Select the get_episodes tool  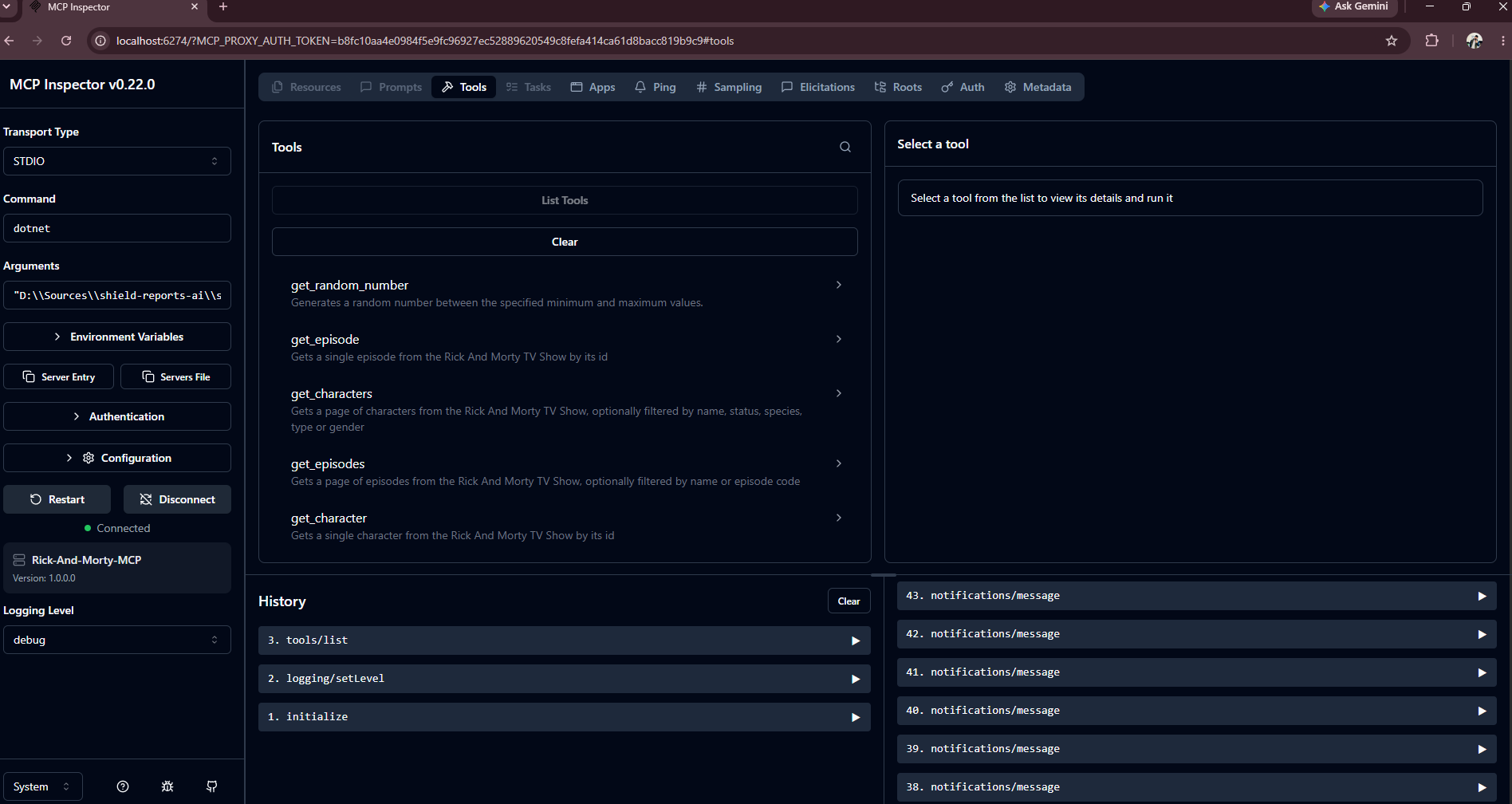click(x=565, y=472)
